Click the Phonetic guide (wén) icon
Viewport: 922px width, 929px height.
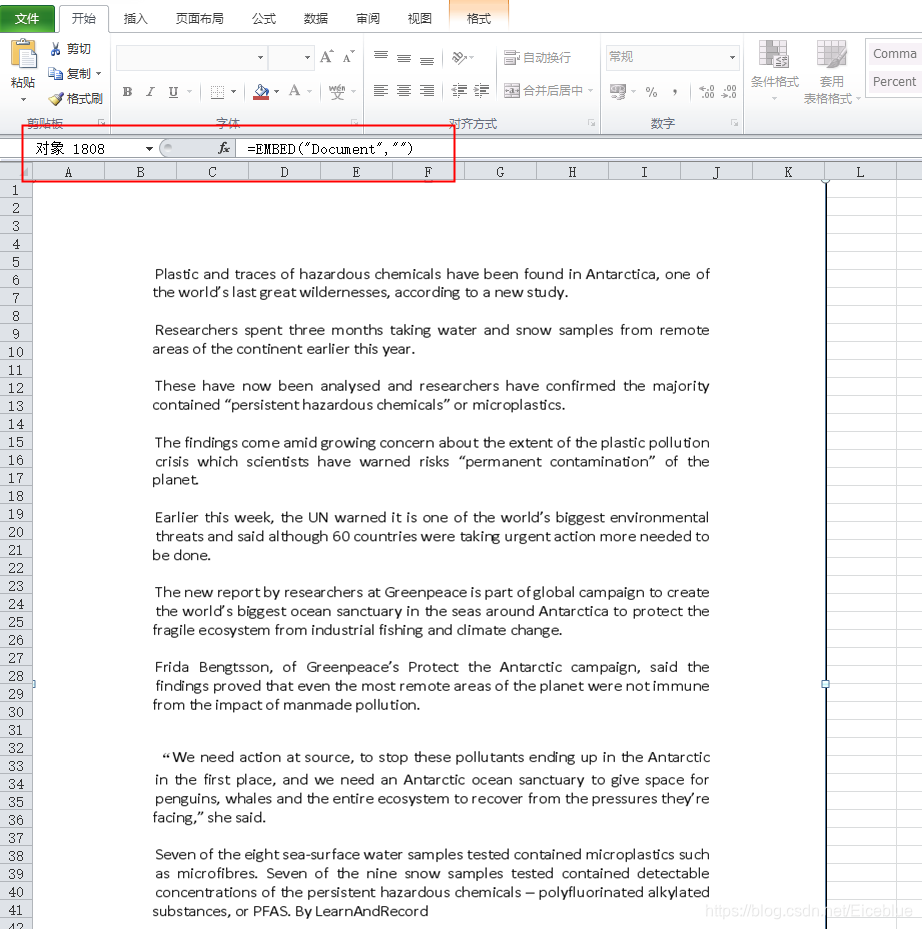click(337, 91)
